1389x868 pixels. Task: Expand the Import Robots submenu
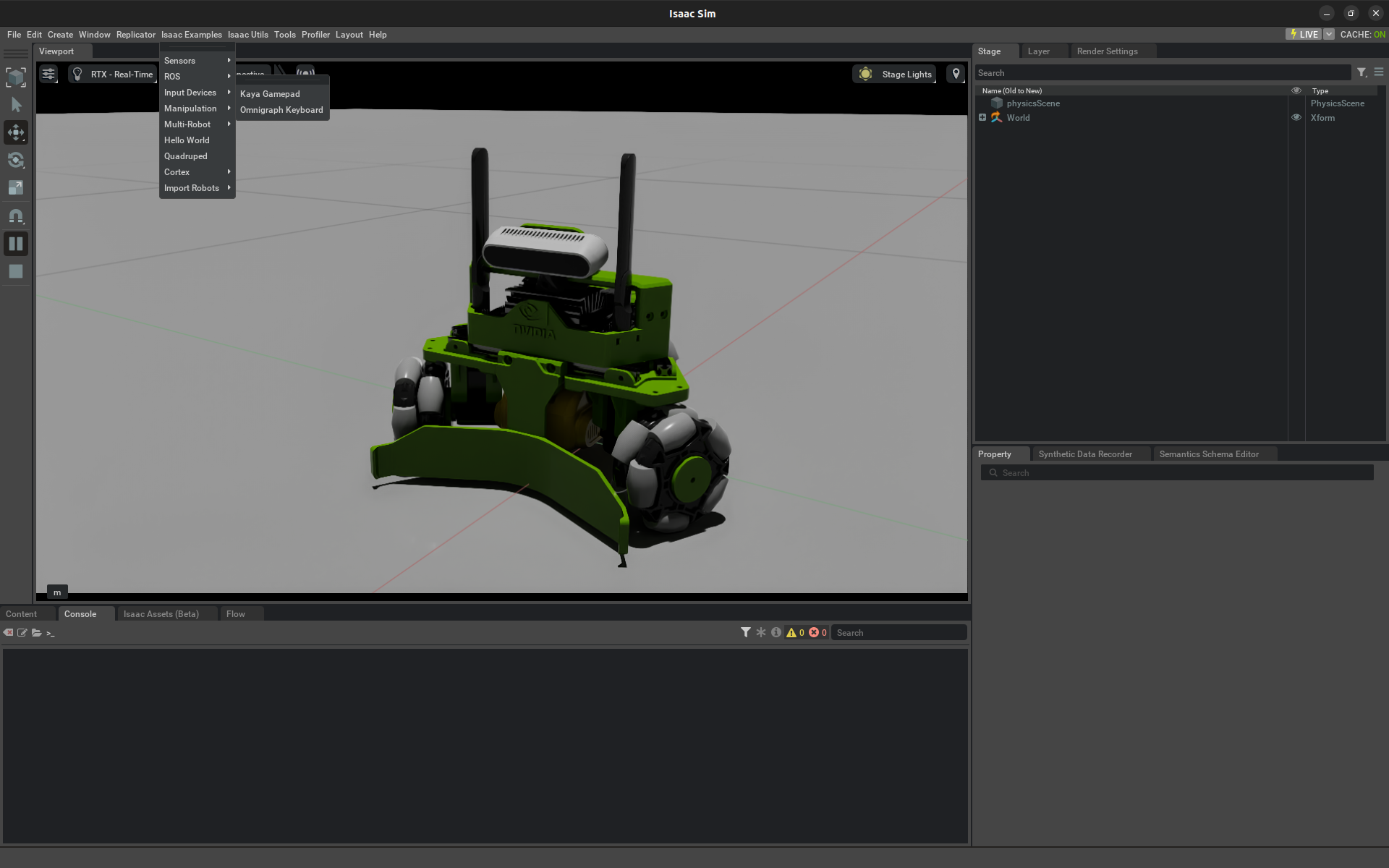click(x=197, y=188)
